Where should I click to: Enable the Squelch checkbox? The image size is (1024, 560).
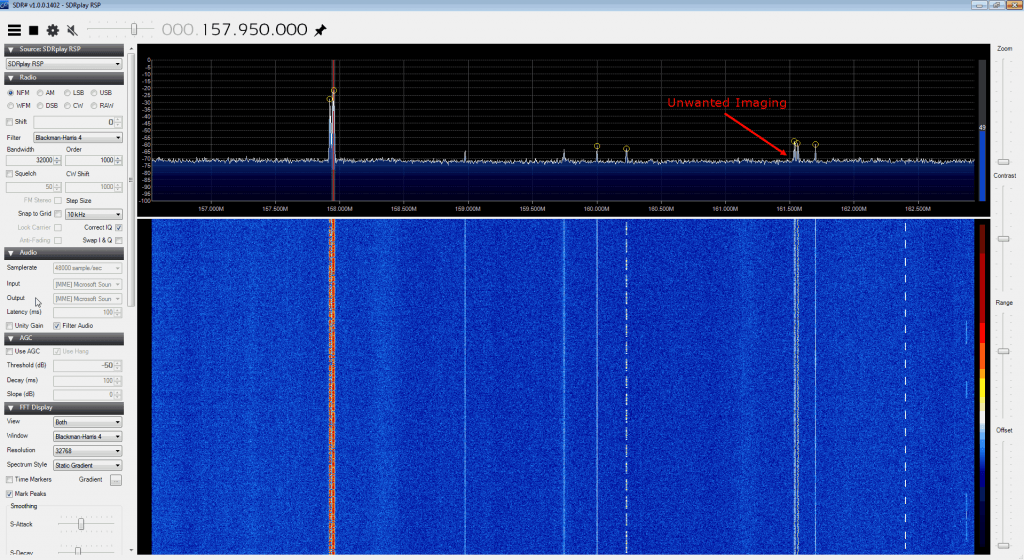pyautogui.click(x=10, y=173)
